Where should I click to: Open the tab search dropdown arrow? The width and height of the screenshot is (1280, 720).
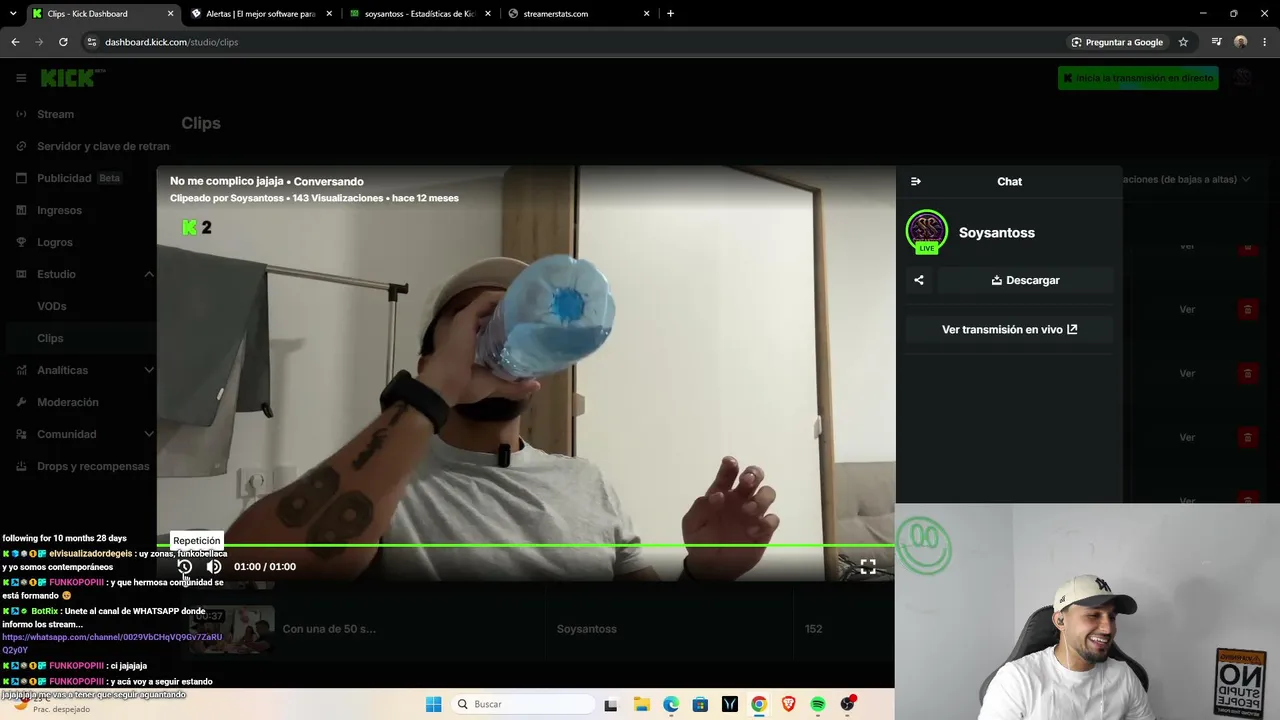(11, 14)
